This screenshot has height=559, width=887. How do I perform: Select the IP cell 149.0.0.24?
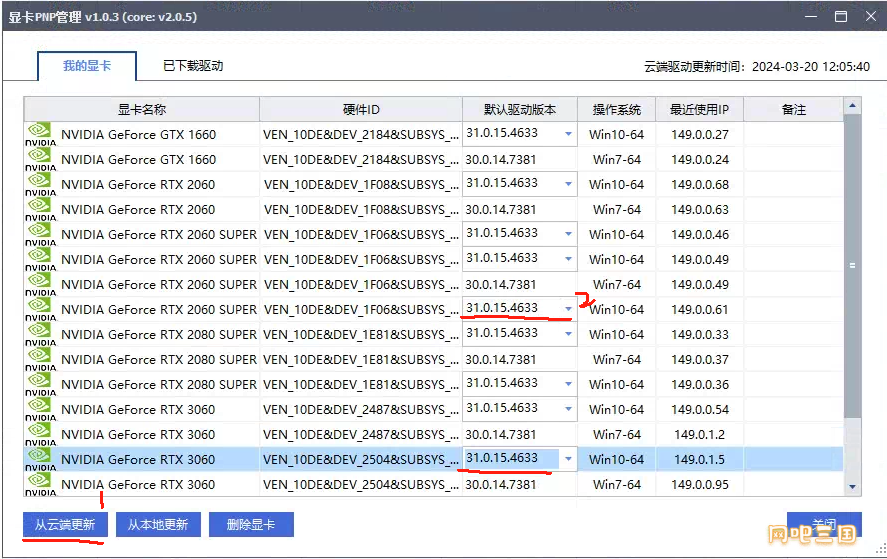700,160
